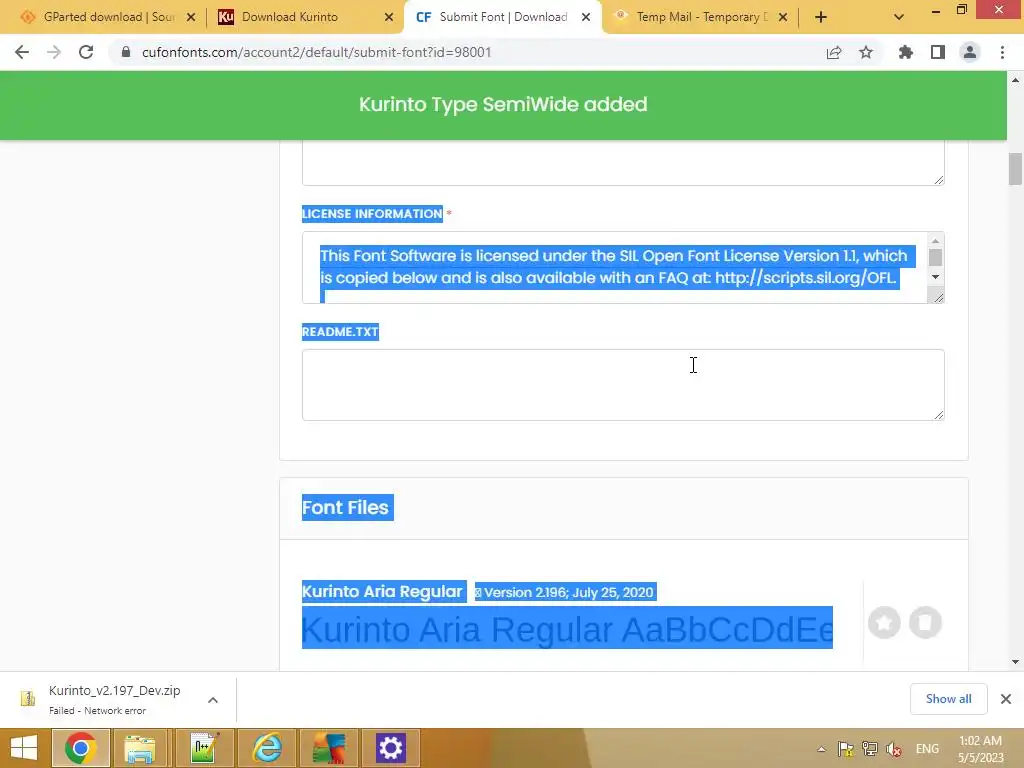Delete Kurinto Aria Regular with trash icon

[x=925, y=622]
